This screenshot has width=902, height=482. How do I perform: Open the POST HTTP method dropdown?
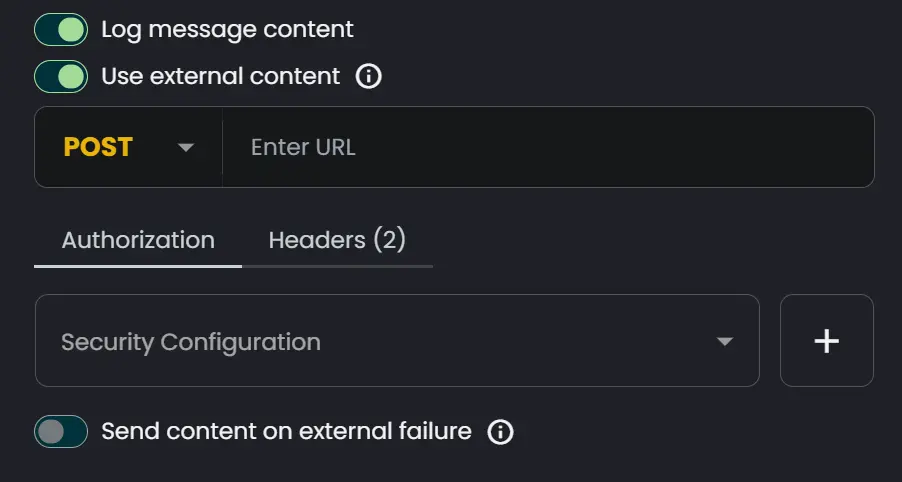[128, 147]
